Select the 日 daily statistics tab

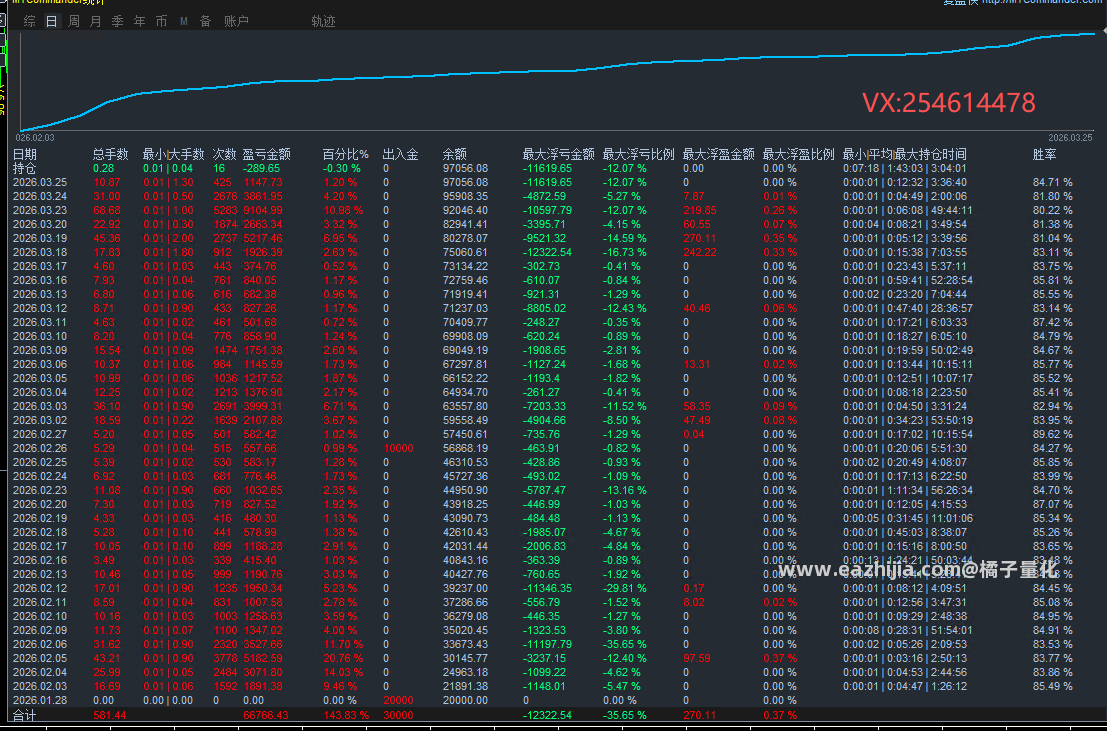52,21
